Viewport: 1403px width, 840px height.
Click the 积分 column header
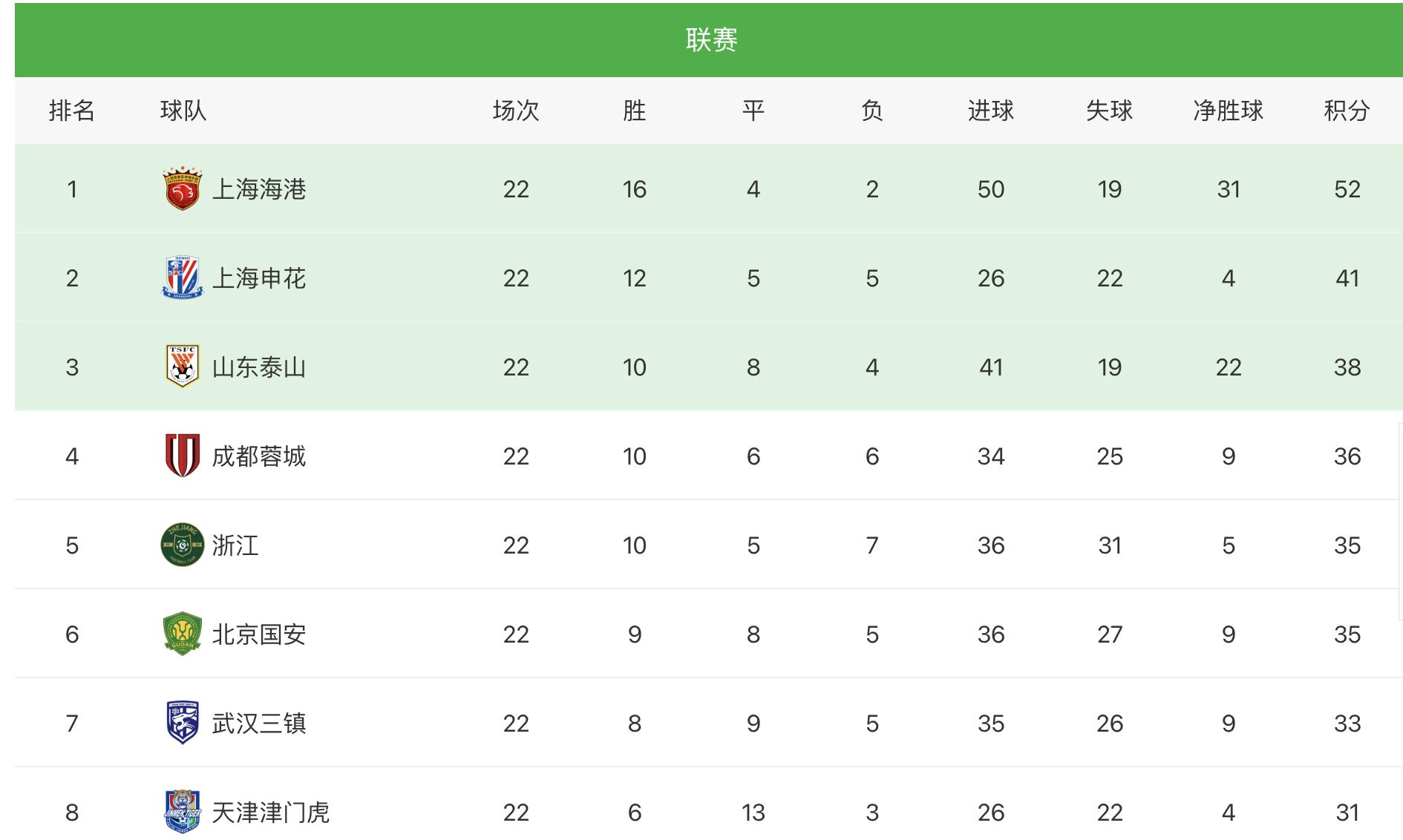pyautogui.click(x=1347, y=111)
